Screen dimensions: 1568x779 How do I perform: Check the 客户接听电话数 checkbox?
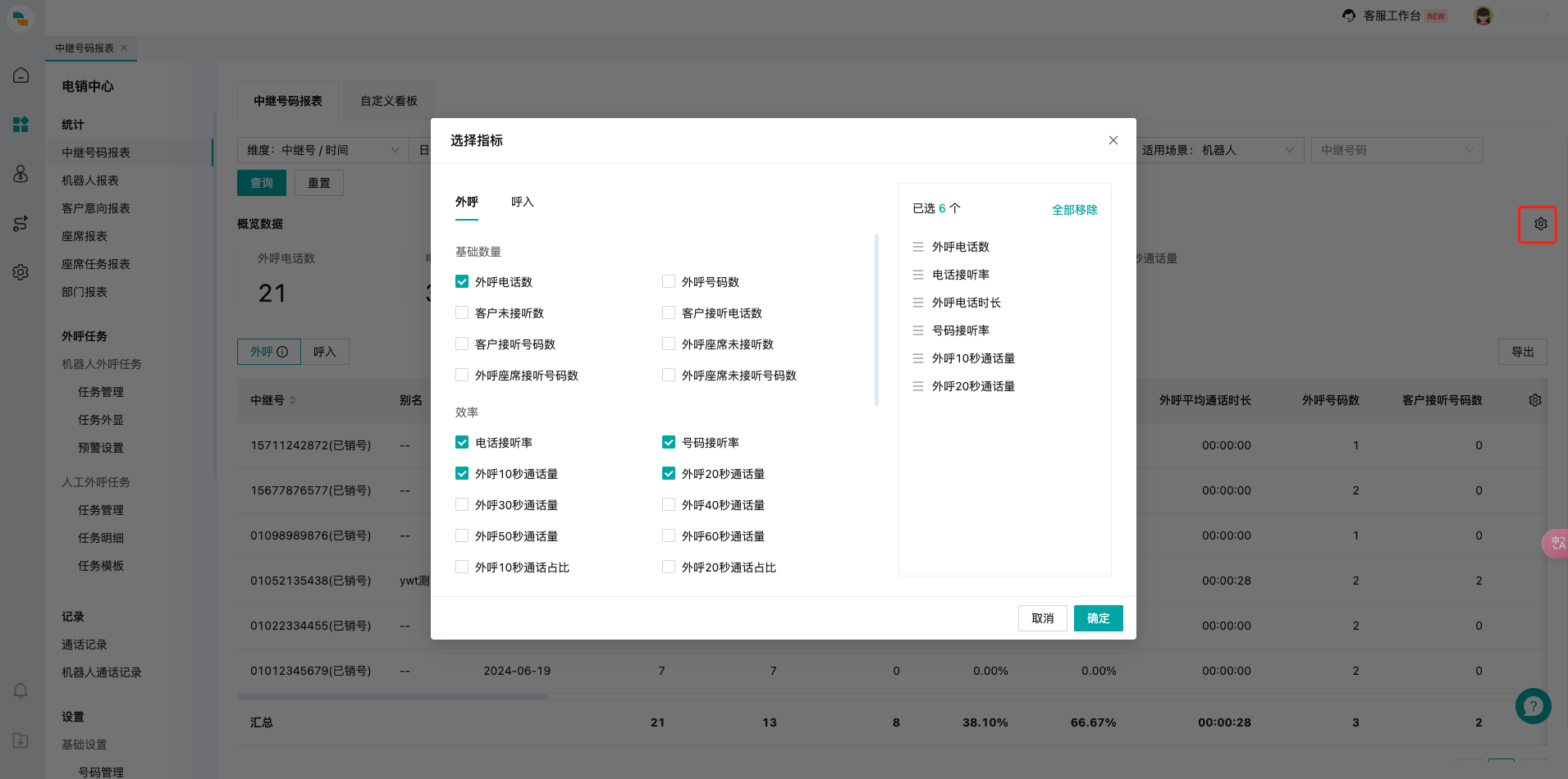pyautogui.click(x=669, y=312)
